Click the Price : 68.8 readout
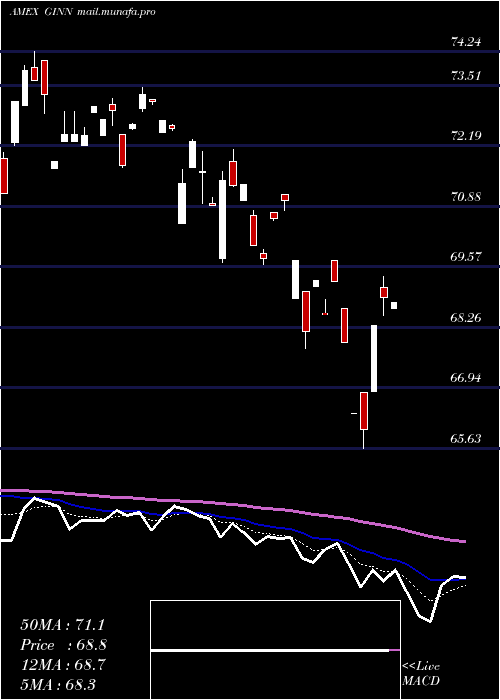 pos(63,645)
